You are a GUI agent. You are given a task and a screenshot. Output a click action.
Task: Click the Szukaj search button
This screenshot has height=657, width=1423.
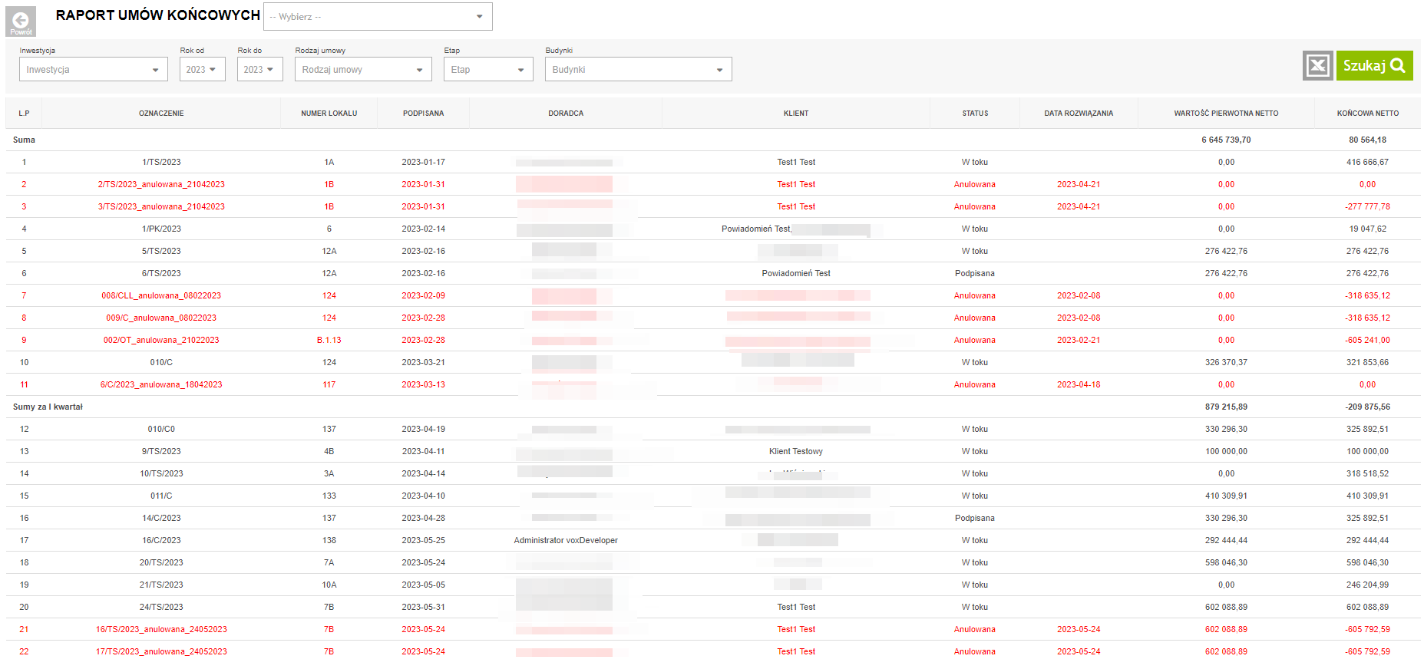[x=1374, y=65]
